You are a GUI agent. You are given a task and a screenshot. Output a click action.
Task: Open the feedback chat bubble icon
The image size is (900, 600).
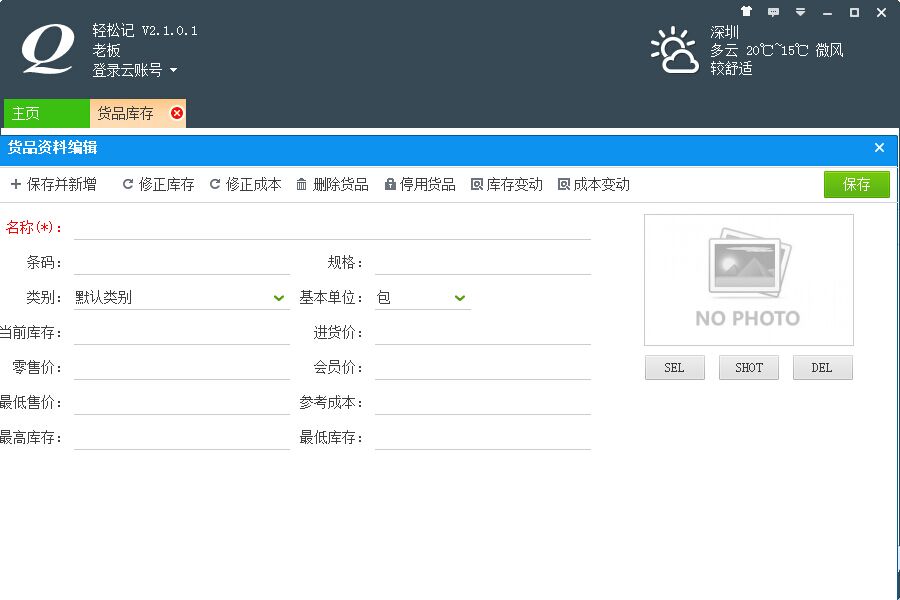click(773, 11)
